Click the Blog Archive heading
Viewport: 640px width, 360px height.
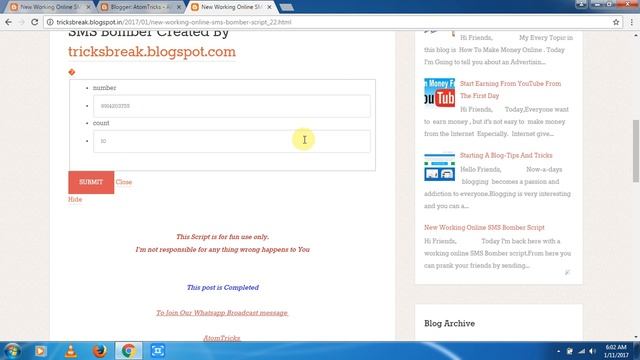click(449, 323)
